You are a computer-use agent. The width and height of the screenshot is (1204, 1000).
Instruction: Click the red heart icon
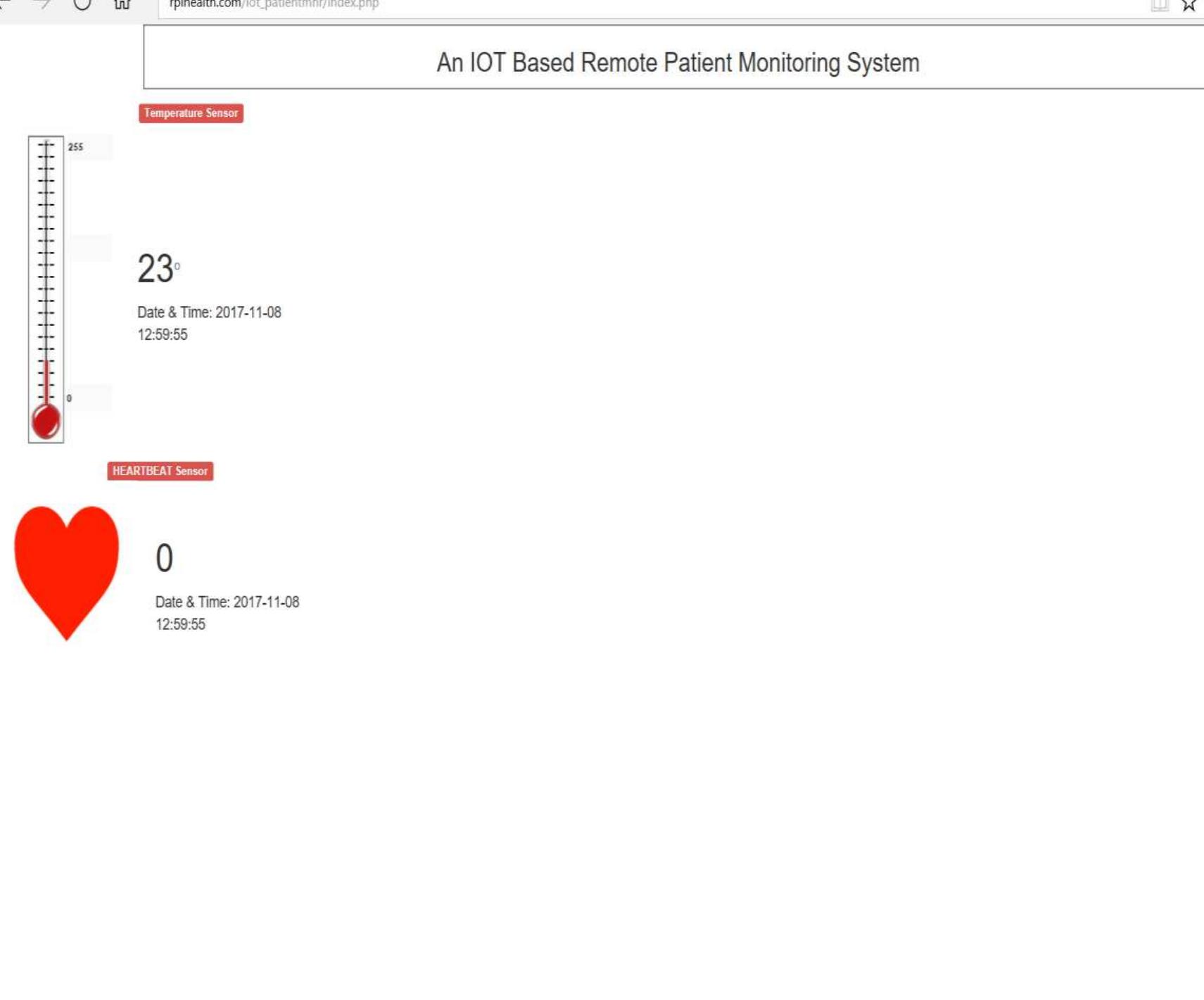click(67, 567)
